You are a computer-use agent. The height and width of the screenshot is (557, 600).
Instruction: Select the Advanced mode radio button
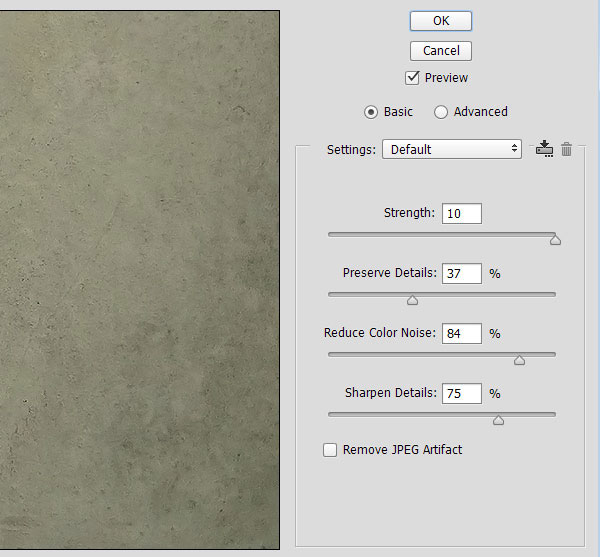[441, 112]
